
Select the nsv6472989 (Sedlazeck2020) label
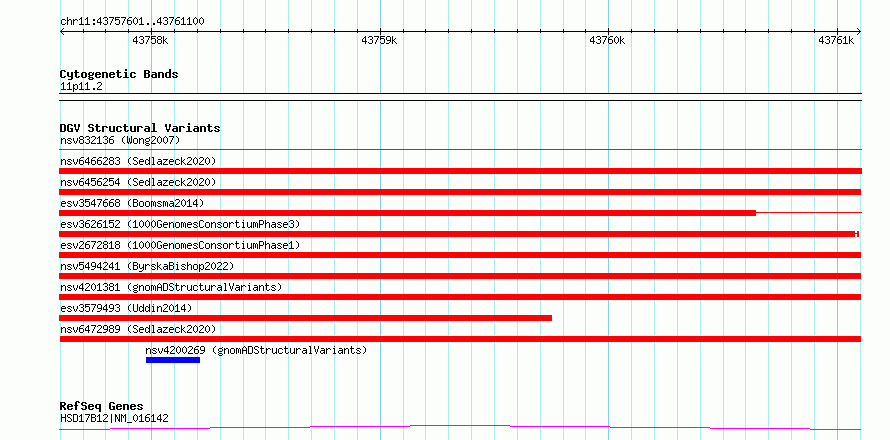[138, 329]
